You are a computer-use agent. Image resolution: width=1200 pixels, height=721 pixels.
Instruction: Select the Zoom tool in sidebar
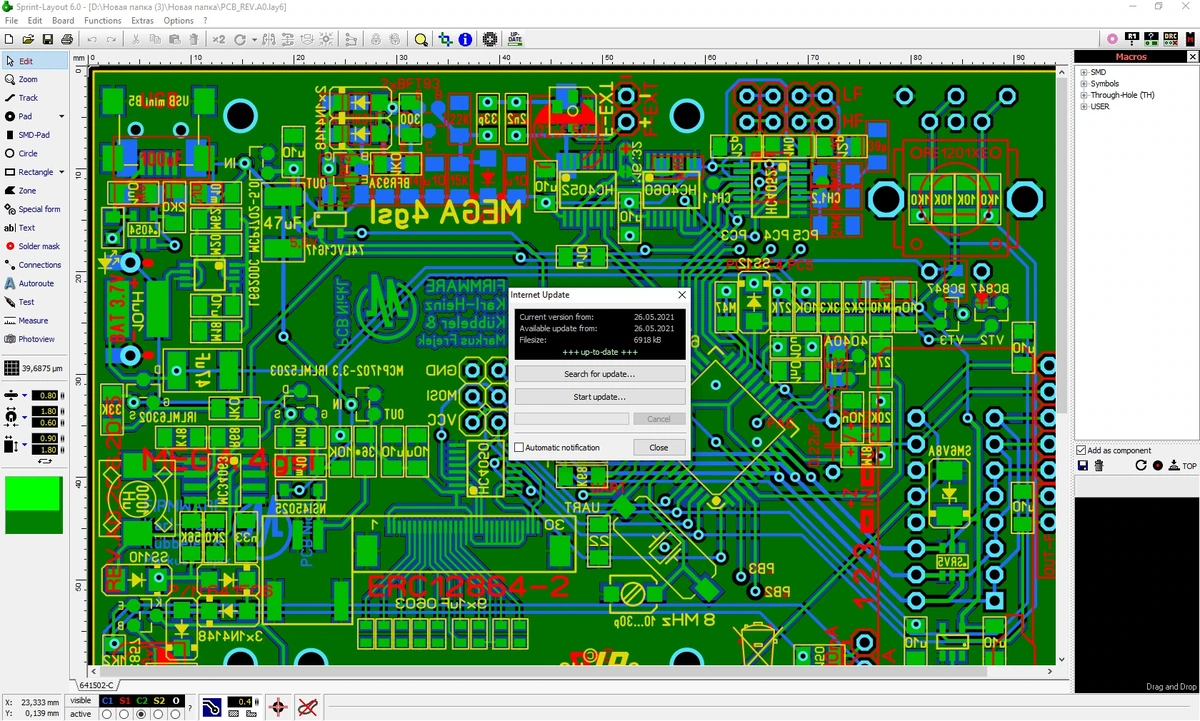[34, 79]
